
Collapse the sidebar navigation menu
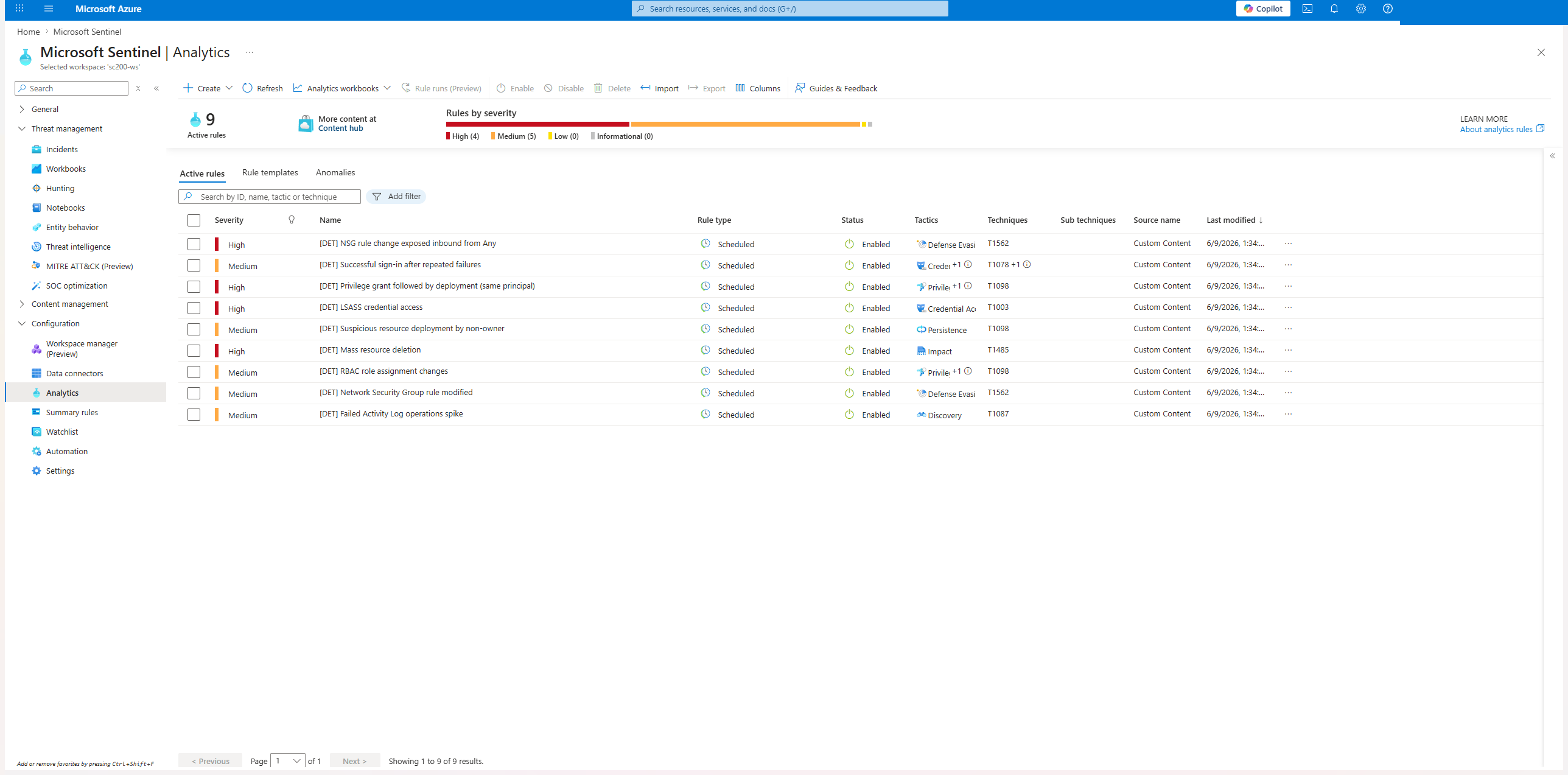tap(156, 88)
